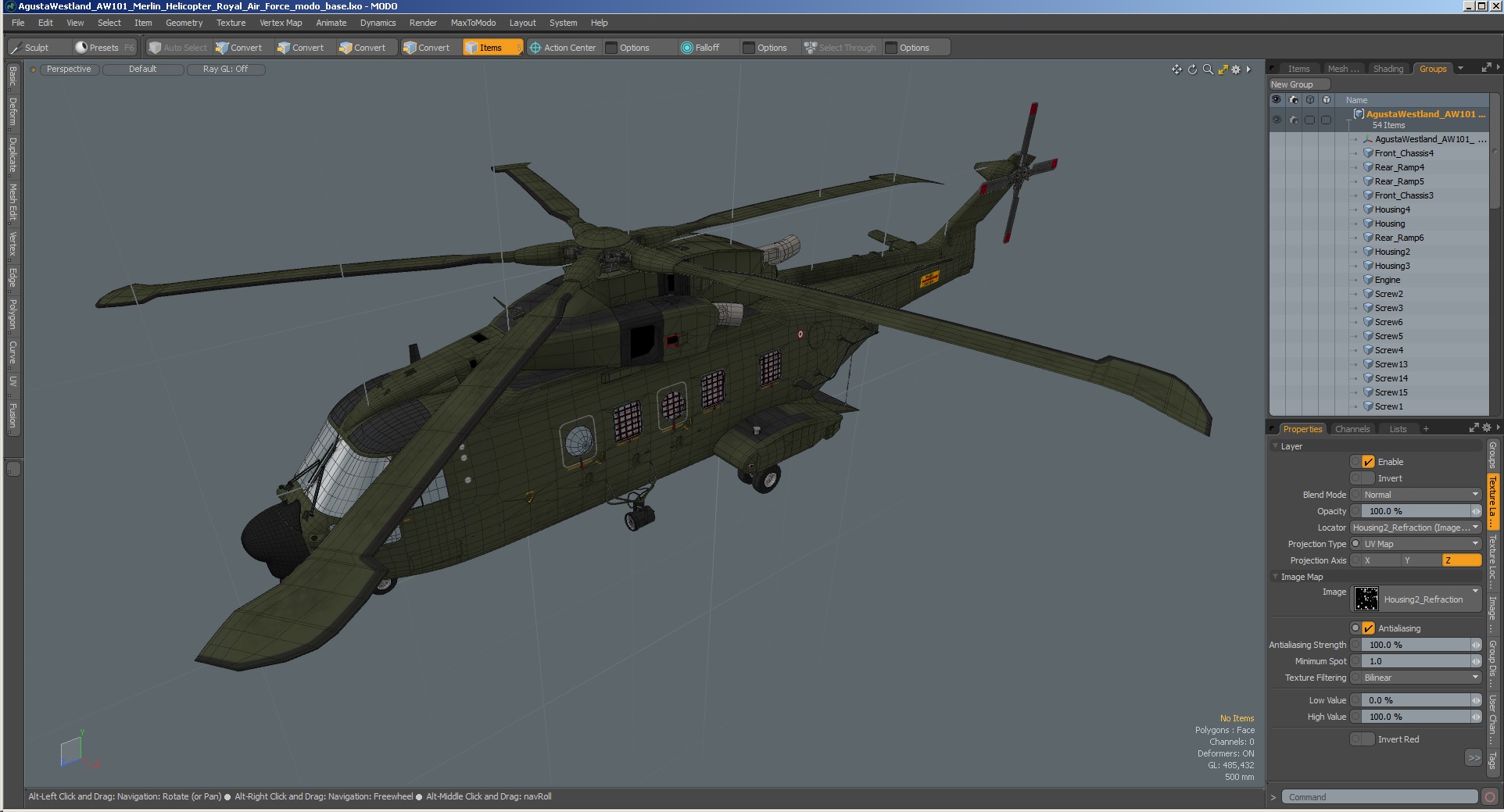Open the Texture menu
The image size is (1504, 812).
[231, 23]
